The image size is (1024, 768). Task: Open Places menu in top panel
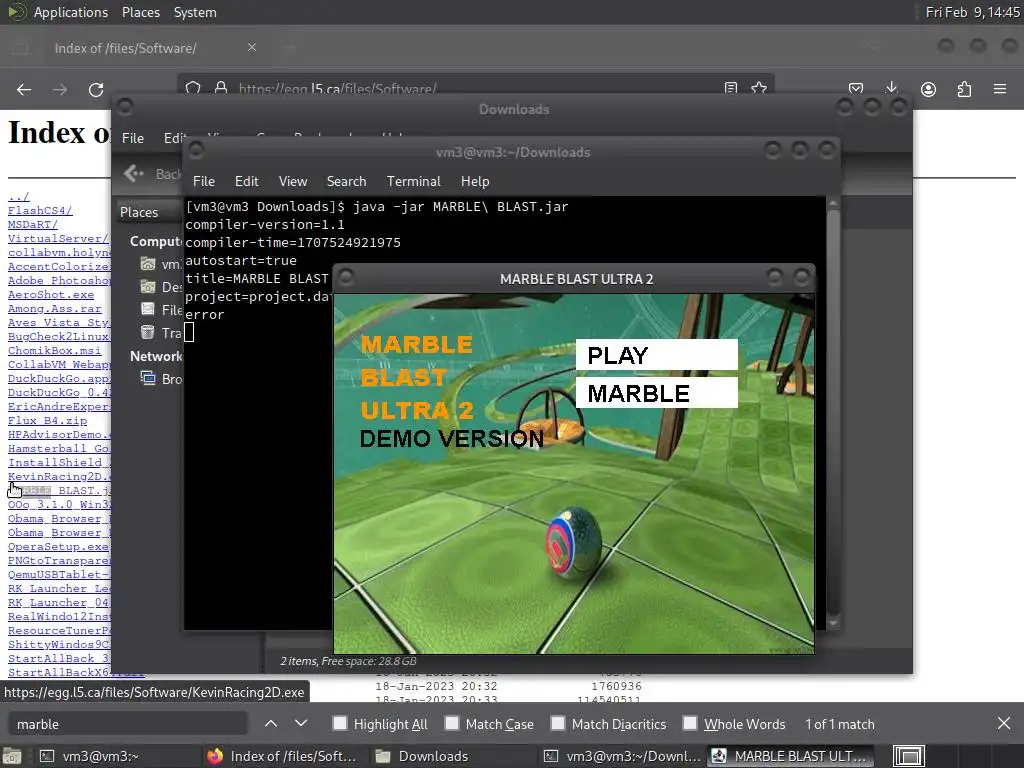(x=140, y=12)
